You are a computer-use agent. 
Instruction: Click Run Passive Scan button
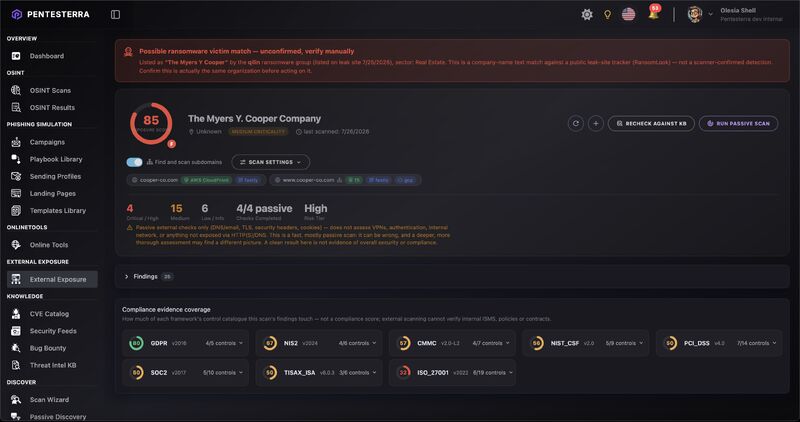tap(738, 123)
